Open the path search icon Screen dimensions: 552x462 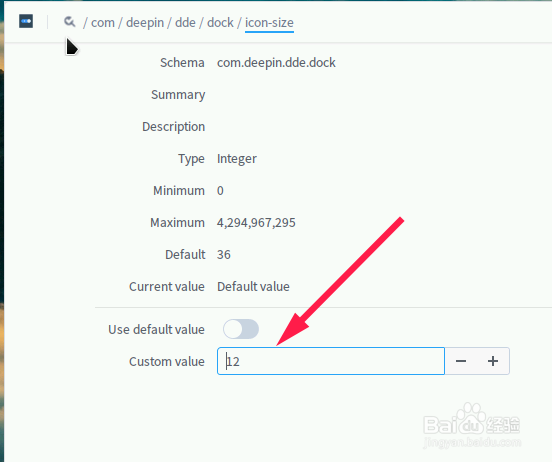[69, 22]
